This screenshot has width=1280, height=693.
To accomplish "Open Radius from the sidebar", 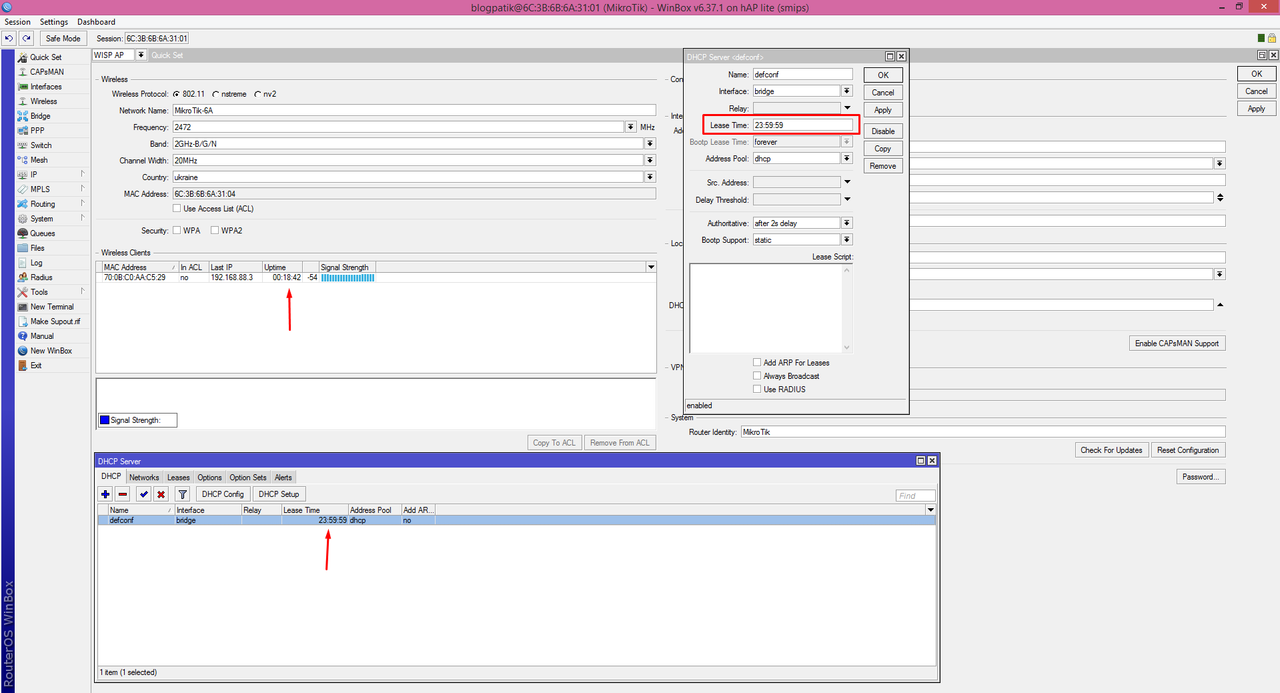I will (41, 277).
